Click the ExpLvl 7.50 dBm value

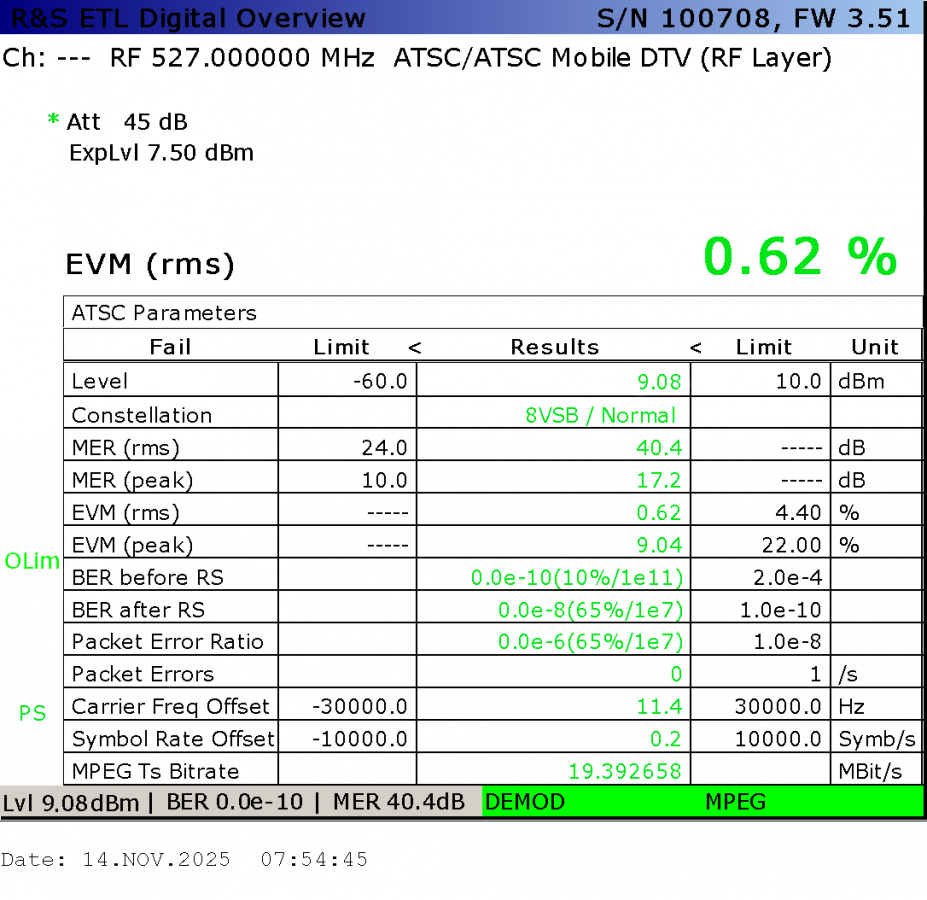point(161,153)
